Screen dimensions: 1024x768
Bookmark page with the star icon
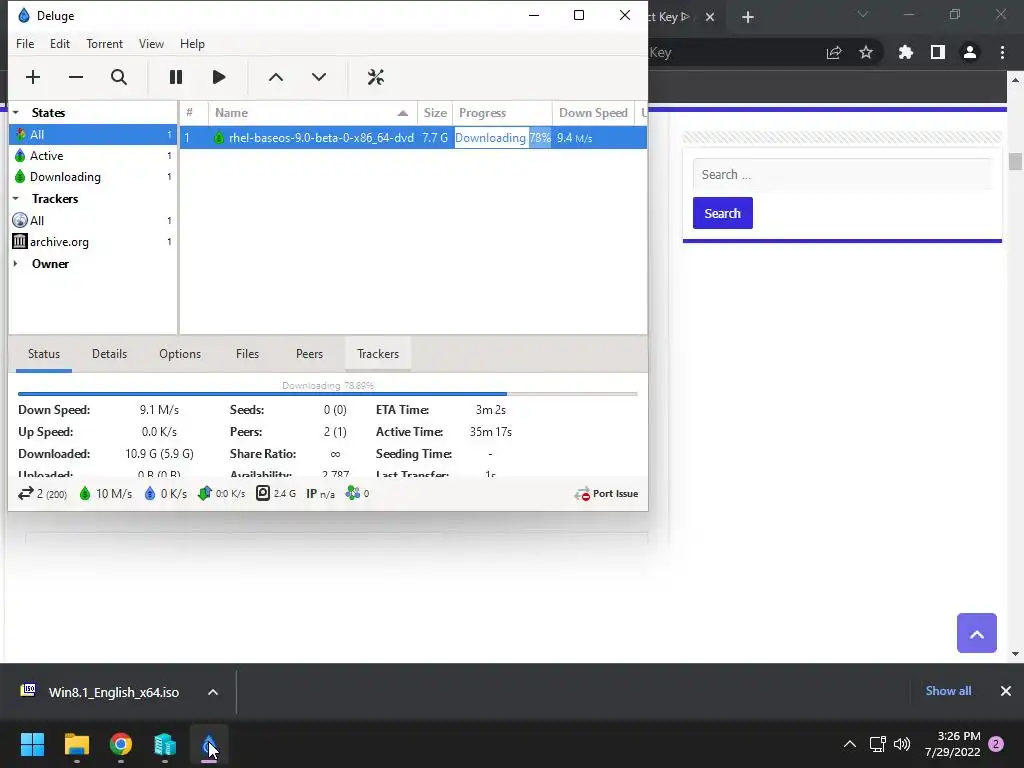tap(866, 52)
